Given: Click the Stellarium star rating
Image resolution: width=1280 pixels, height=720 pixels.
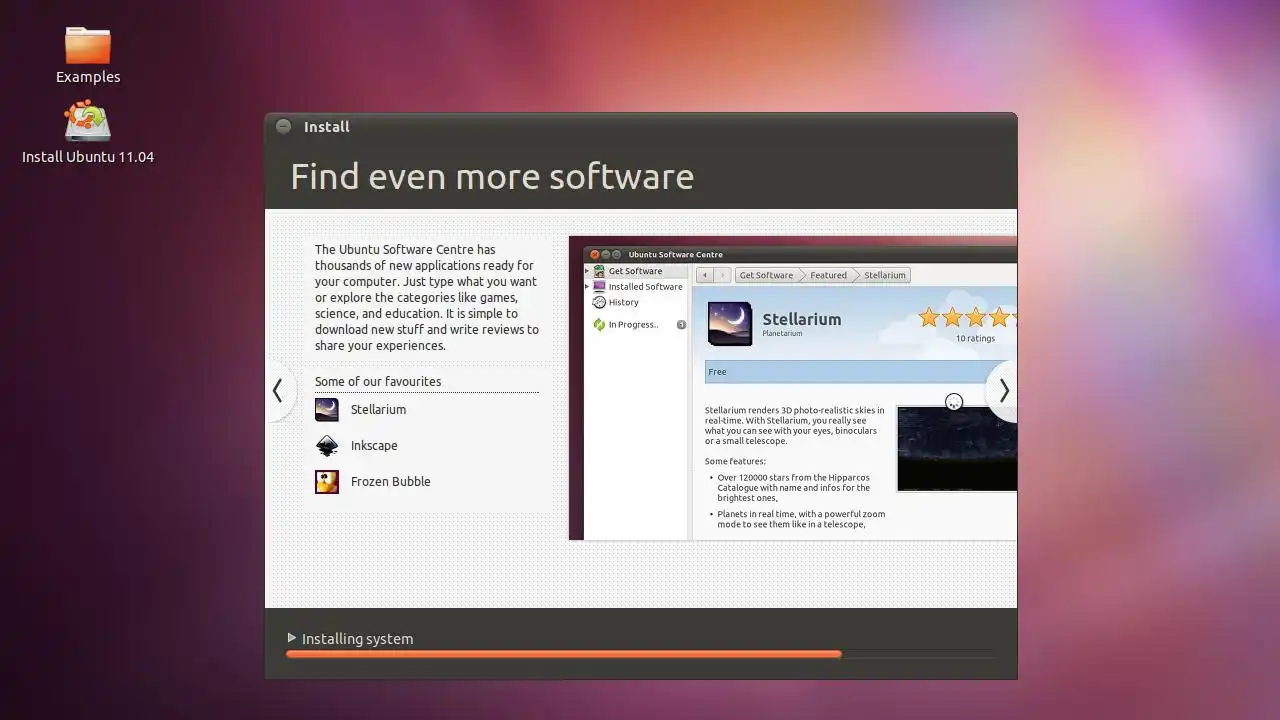Looking at the screenshot, I should 967,318.
